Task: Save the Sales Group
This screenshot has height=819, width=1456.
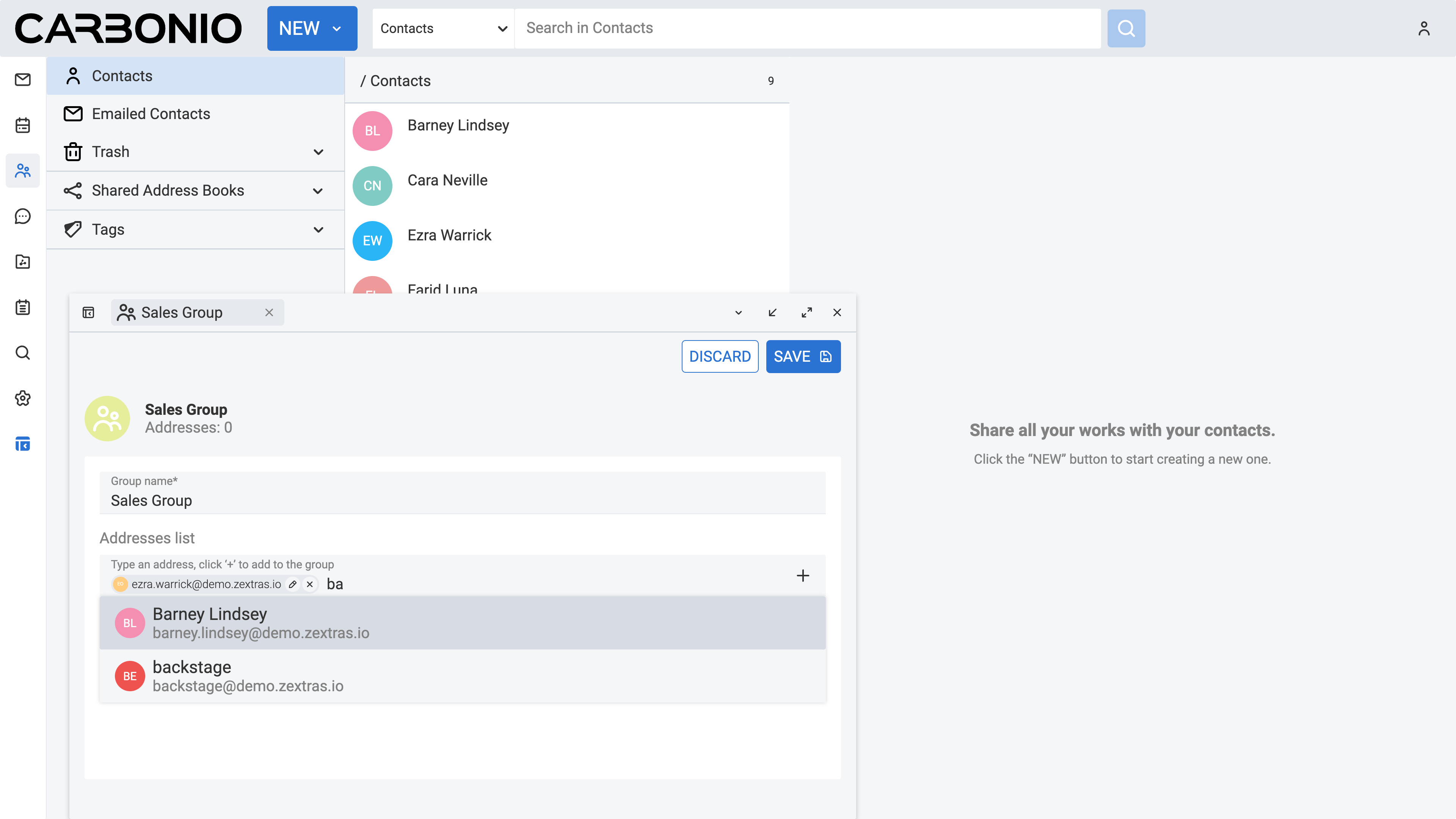Action: pyautogui.click(x=803, y=357)
